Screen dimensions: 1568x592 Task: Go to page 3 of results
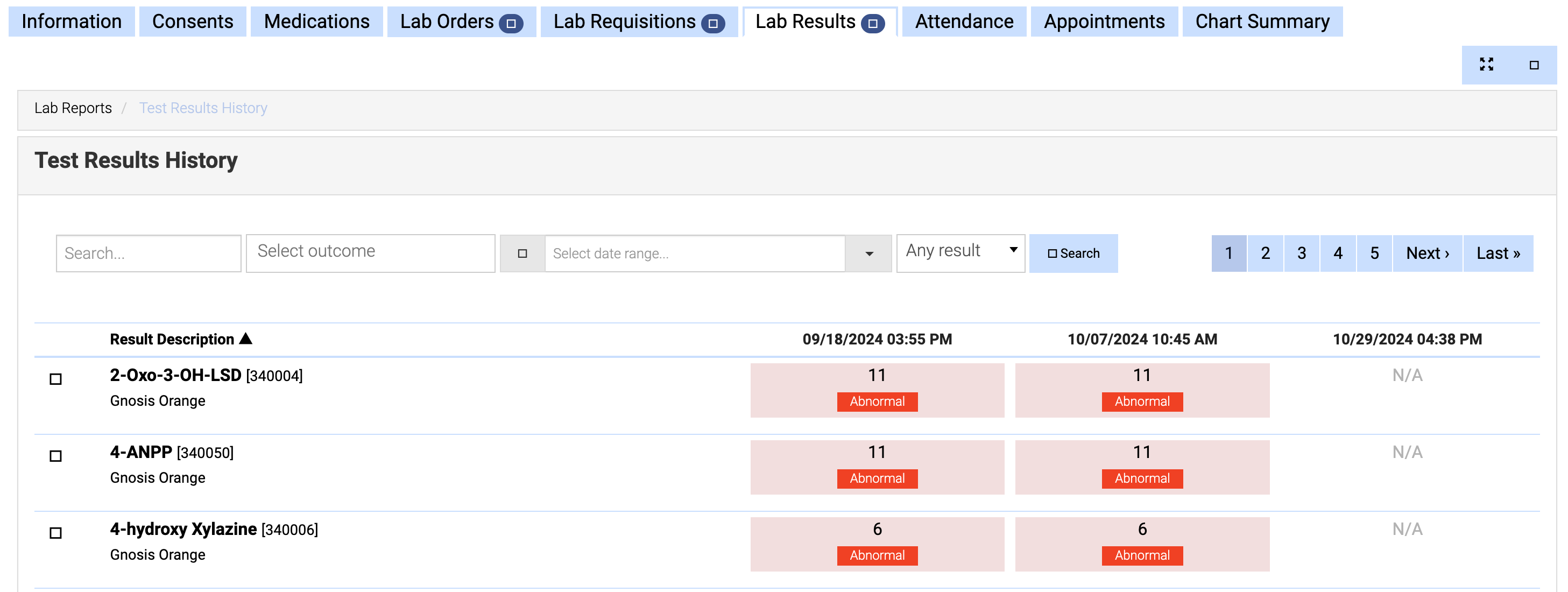(x=1302, y=253)
